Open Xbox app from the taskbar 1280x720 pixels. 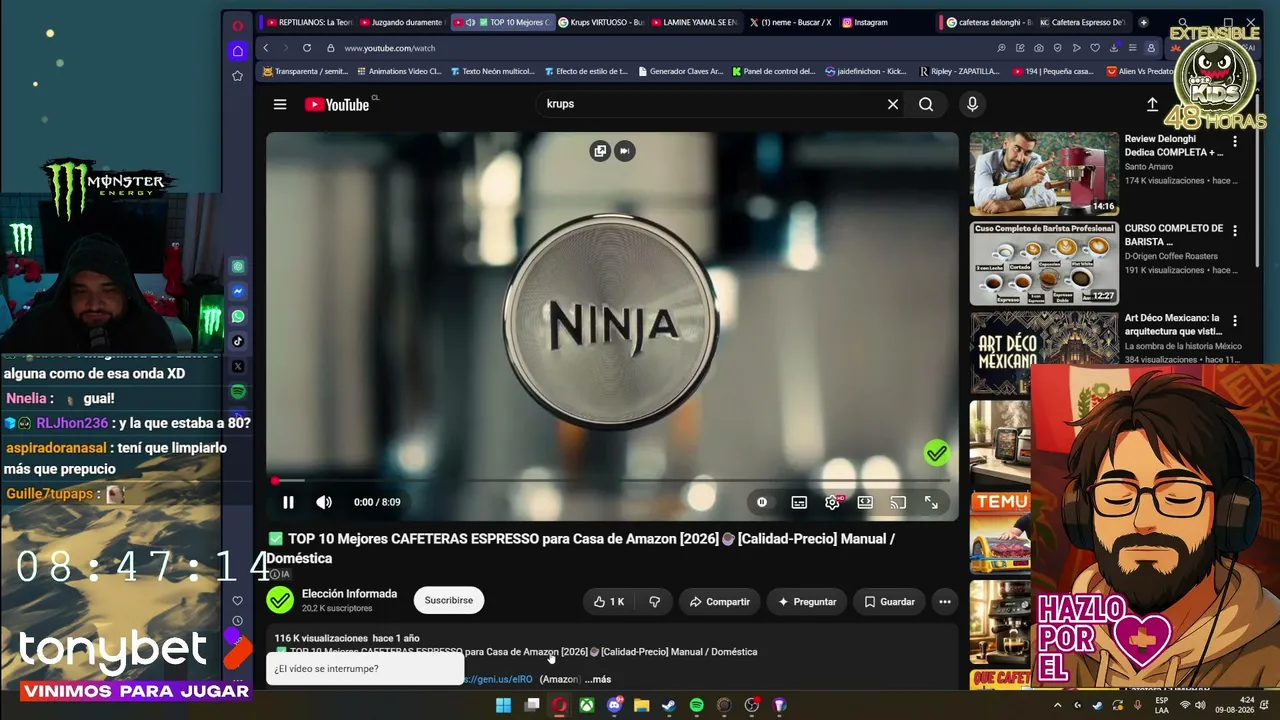click(587, 705)
